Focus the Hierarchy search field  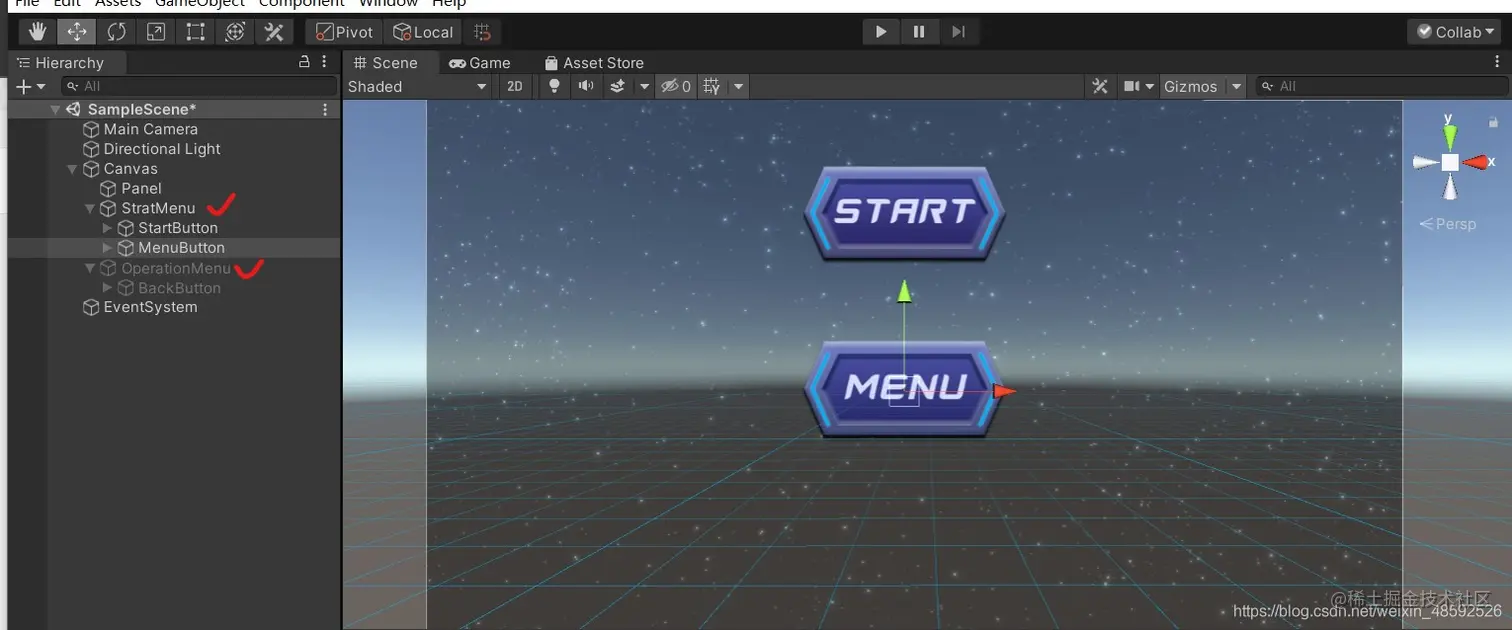click(x=198, y=87)
